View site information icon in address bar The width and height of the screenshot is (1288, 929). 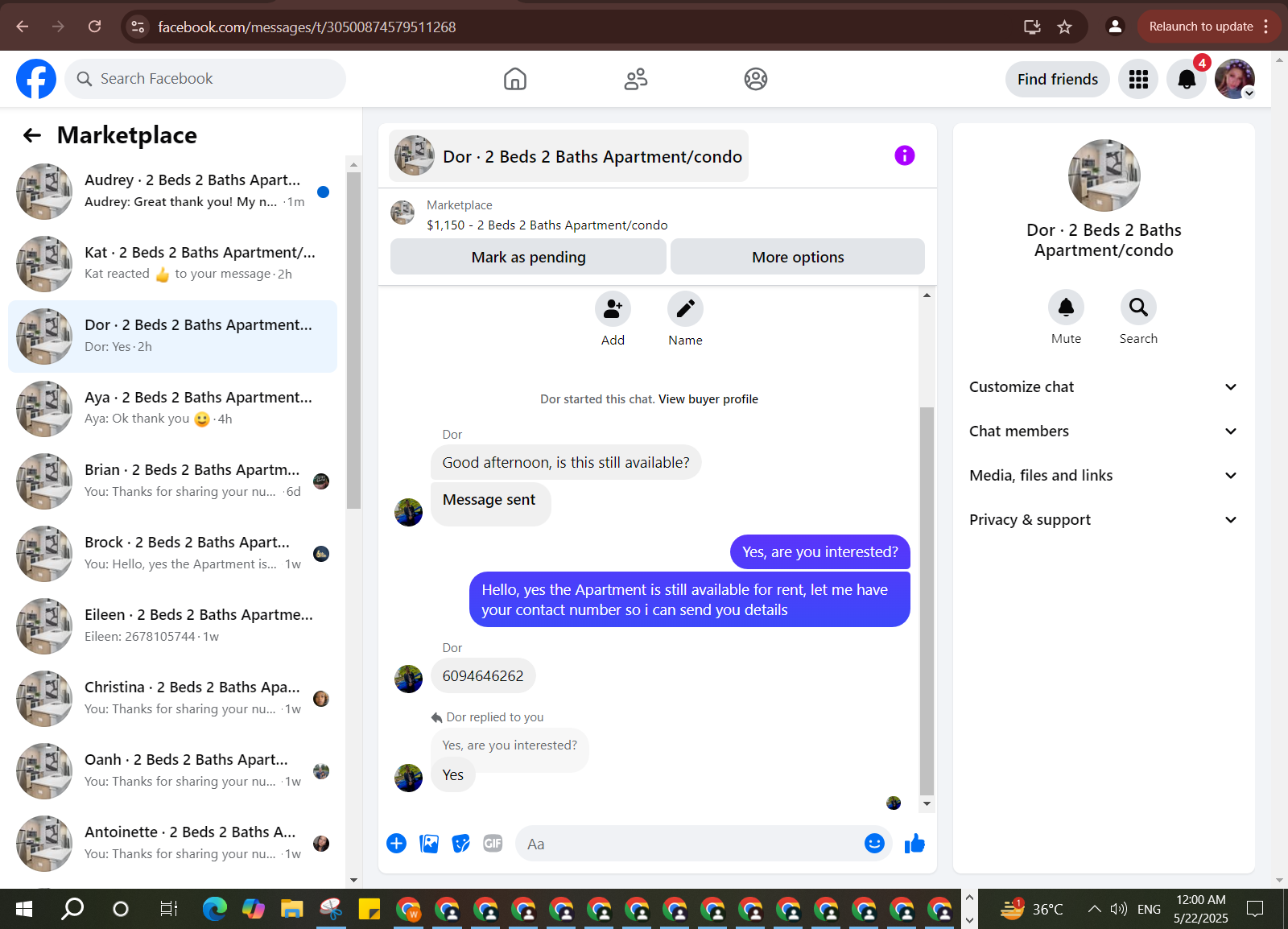[x=138, y=27]
